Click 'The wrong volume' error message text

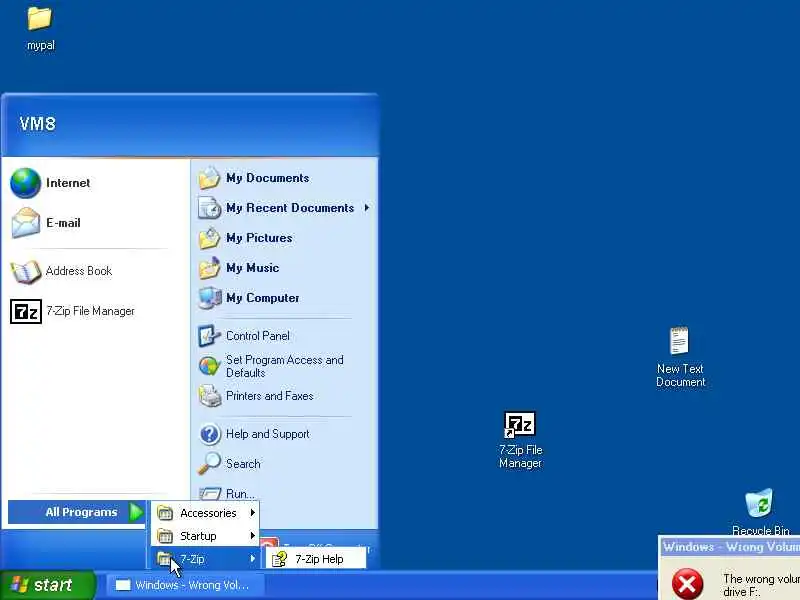[761, 585]
